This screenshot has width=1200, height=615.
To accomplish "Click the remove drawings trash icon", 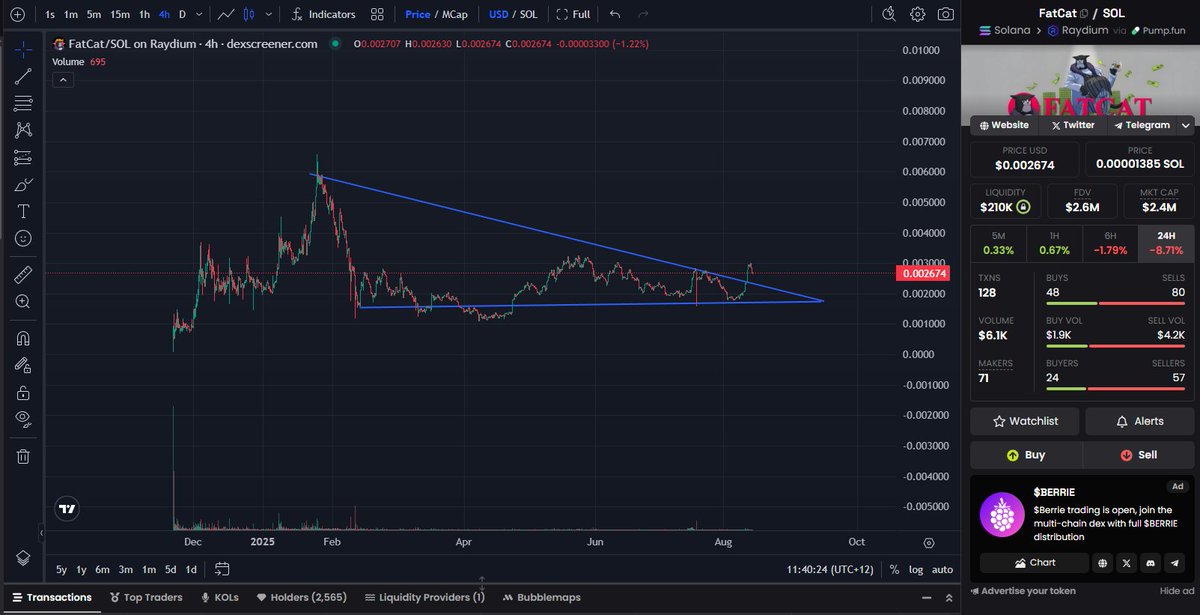I will [x=20, y=456].
